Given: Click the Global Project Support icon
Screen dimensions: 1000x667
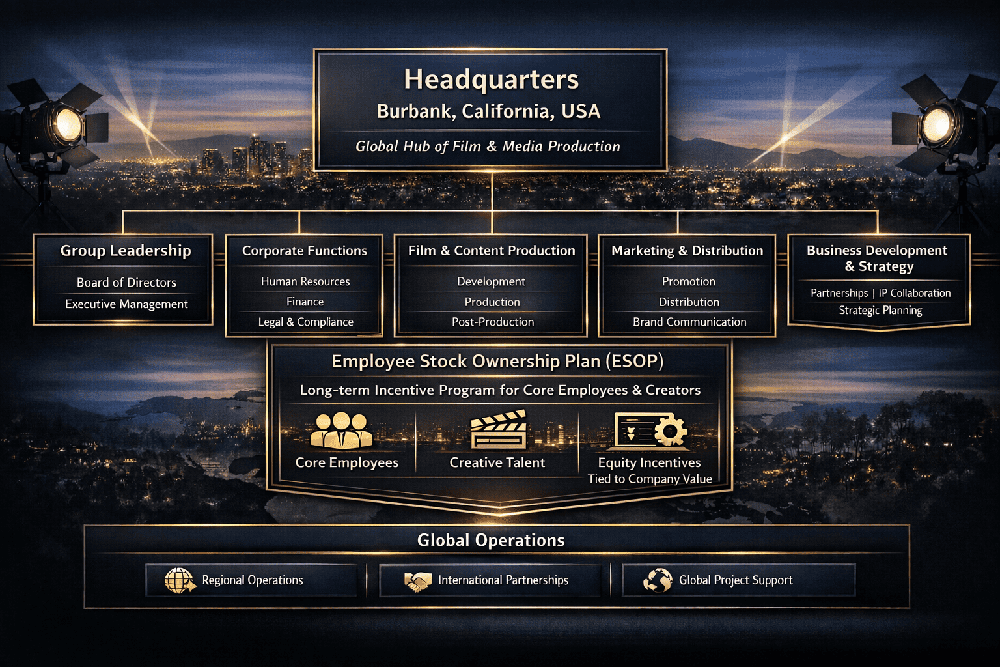Looking at the screenshot, I should 658,580.
